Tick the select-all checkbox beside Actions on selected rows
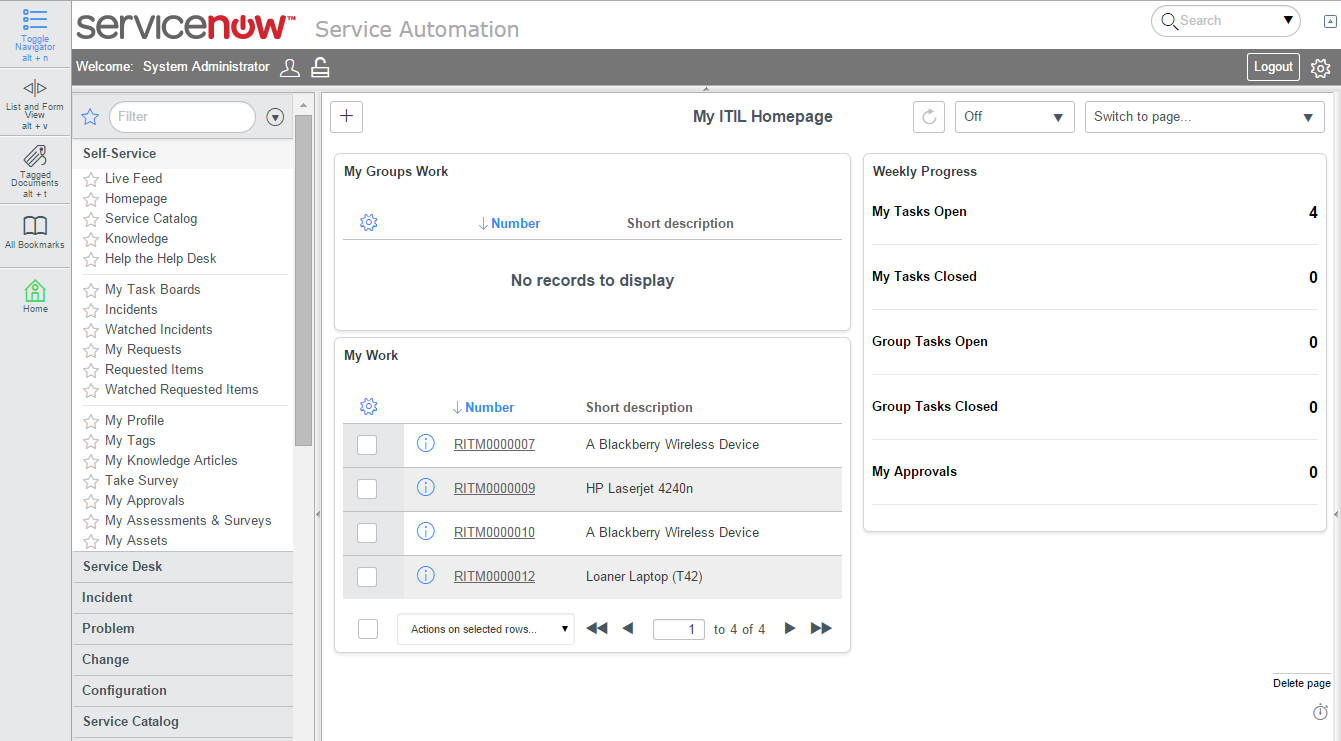 368,629
